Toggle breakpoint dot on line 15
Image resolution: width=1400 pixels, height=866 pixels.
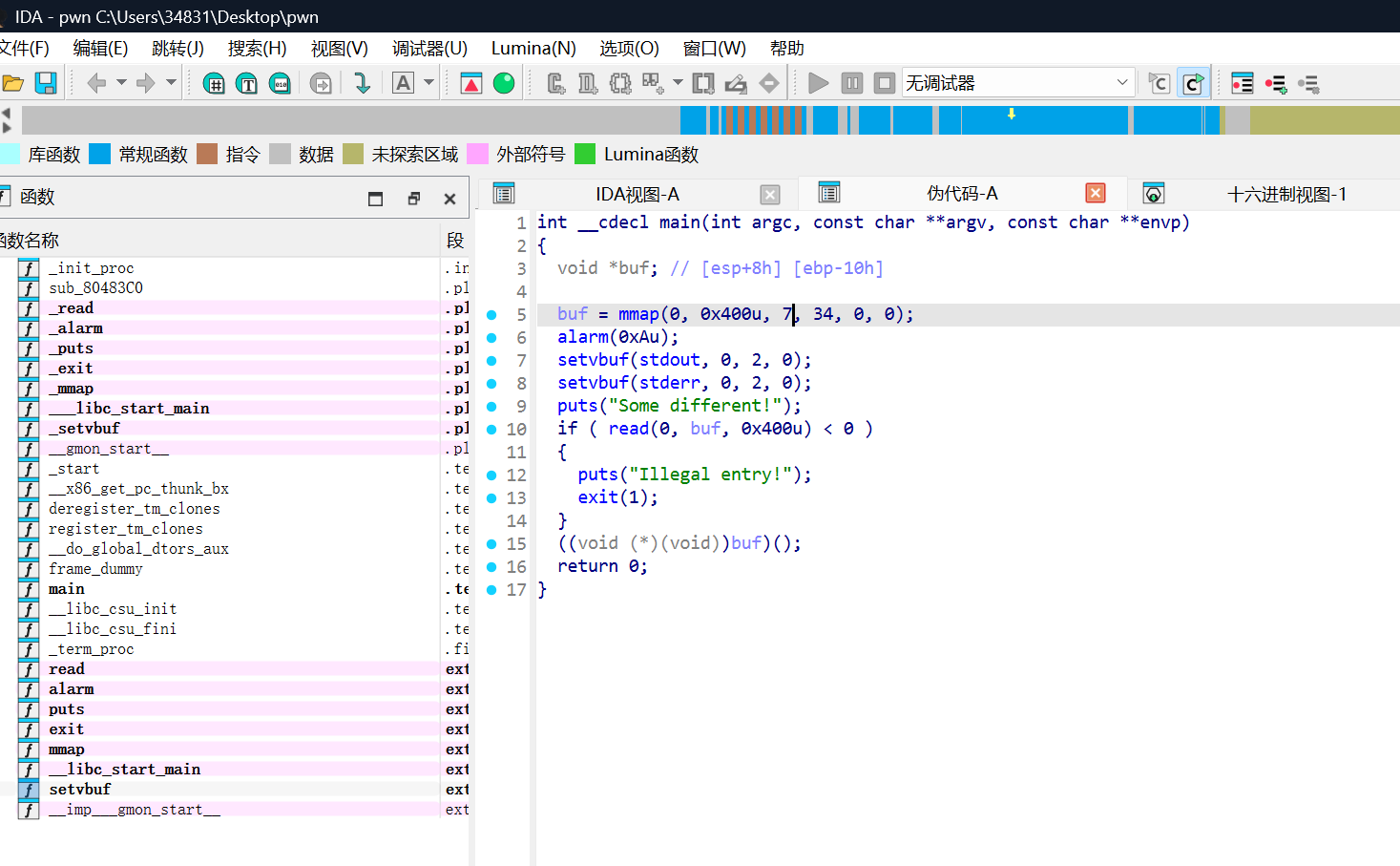coord(491,543)
